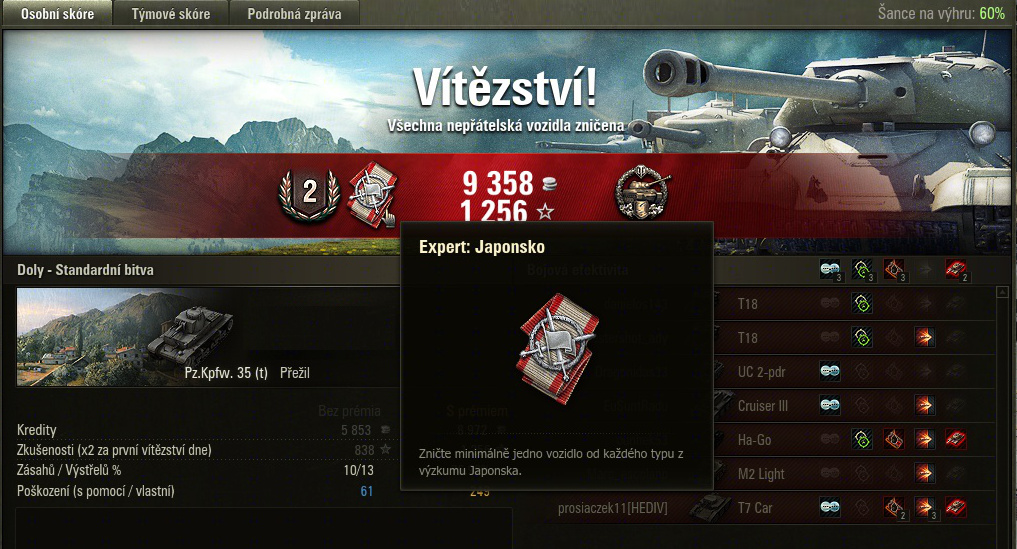Click the Expert: Japonsko ribbon medal in banner

click(x=372, y=193)
